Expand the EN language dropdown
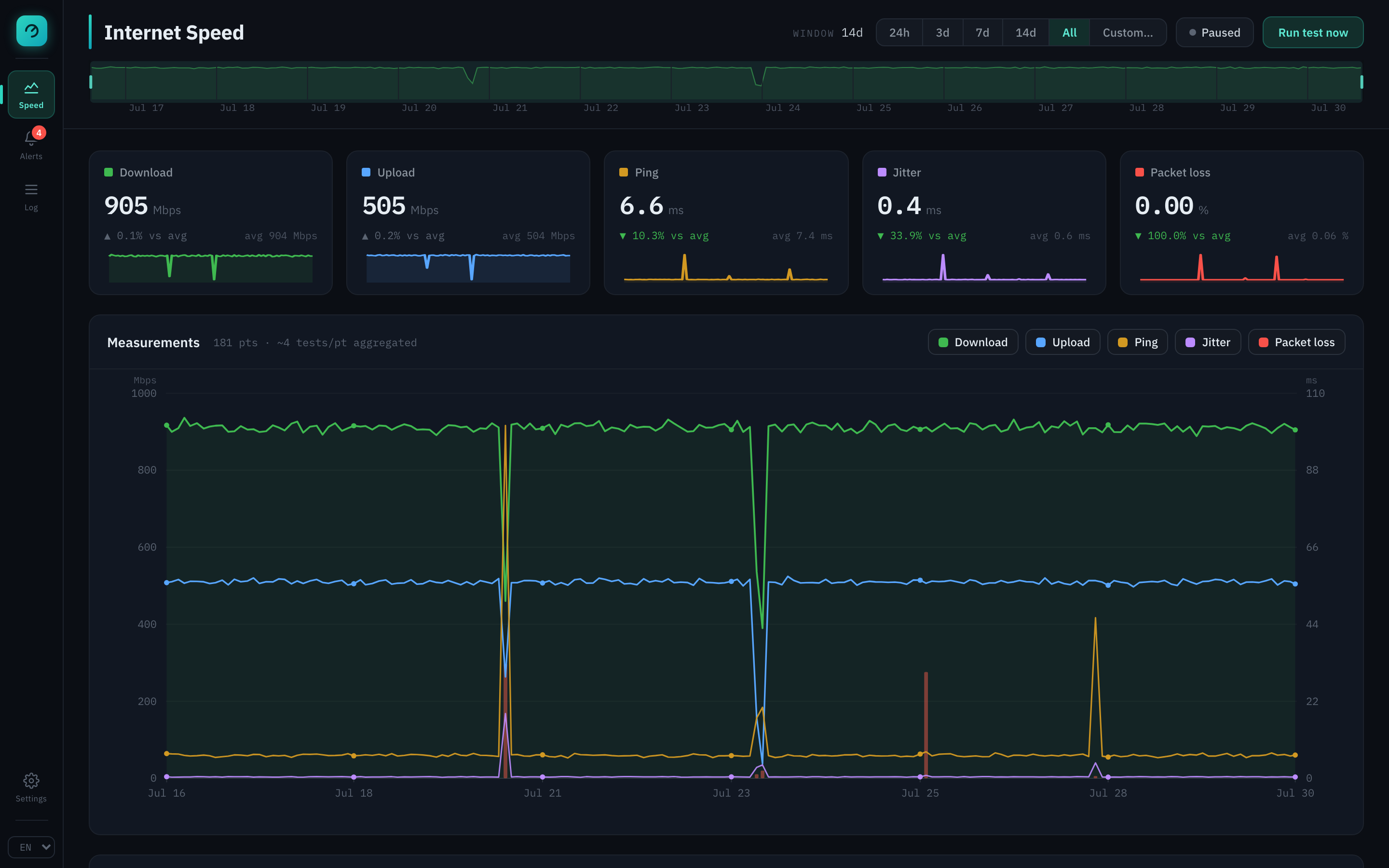The image size is (1389, 868). [31, 847]
